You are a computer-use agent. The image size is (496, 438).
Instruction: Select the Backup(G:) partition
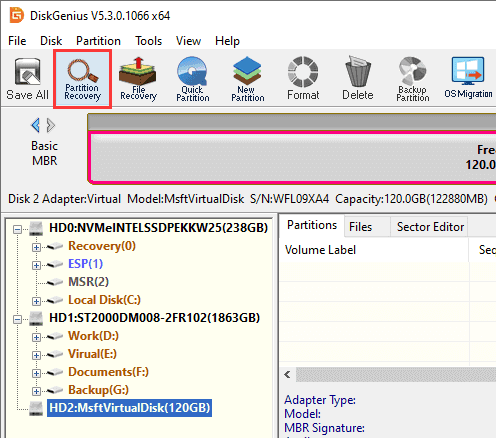(x=99, y=390)
